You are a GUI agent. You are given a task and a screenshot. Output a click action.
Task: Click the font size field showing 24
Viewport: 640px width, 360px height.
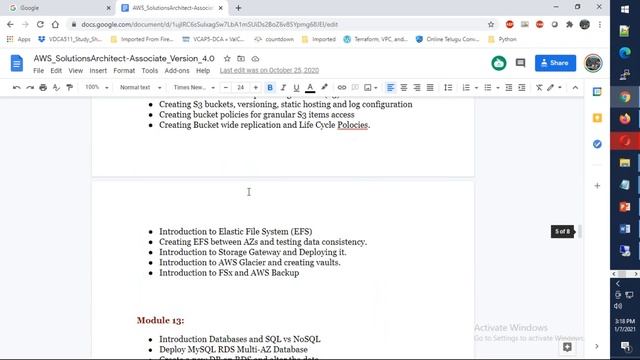coord(241,87)
